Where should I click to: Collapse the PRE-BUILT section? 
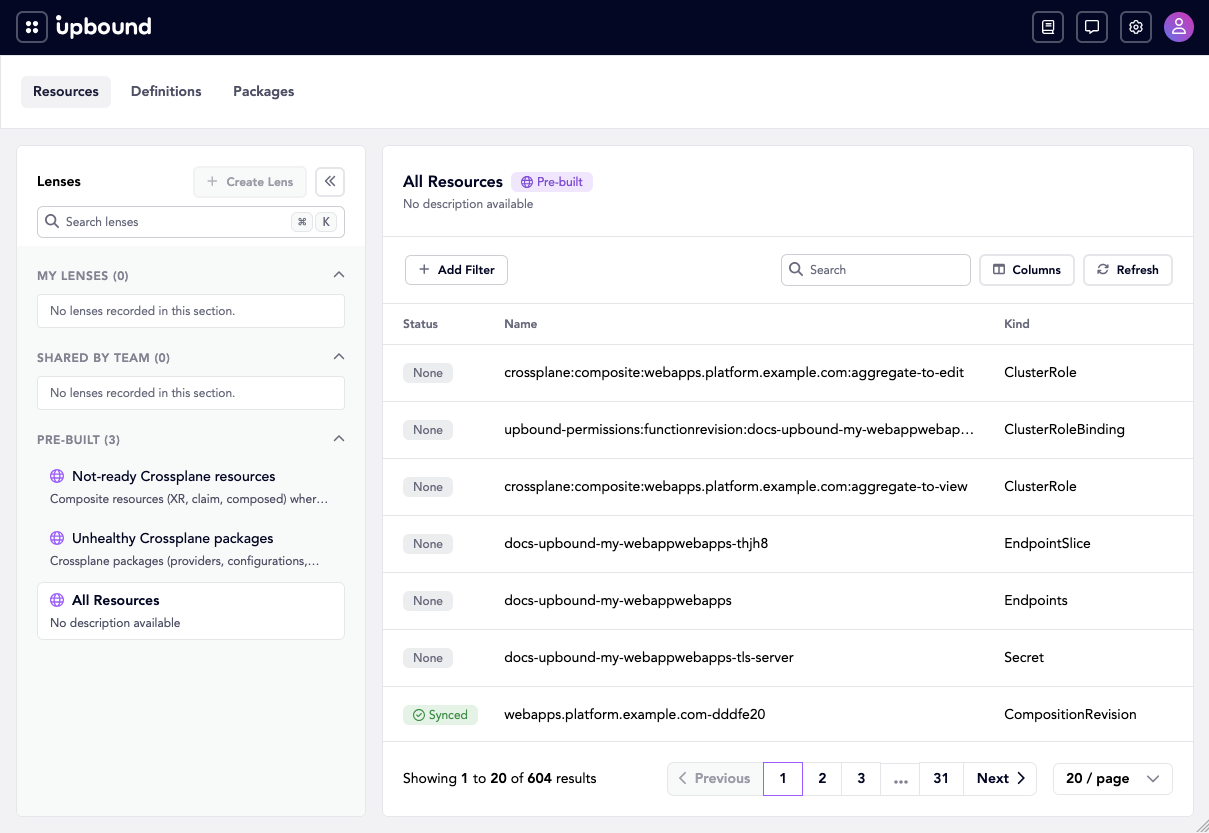tap(339, 439)
